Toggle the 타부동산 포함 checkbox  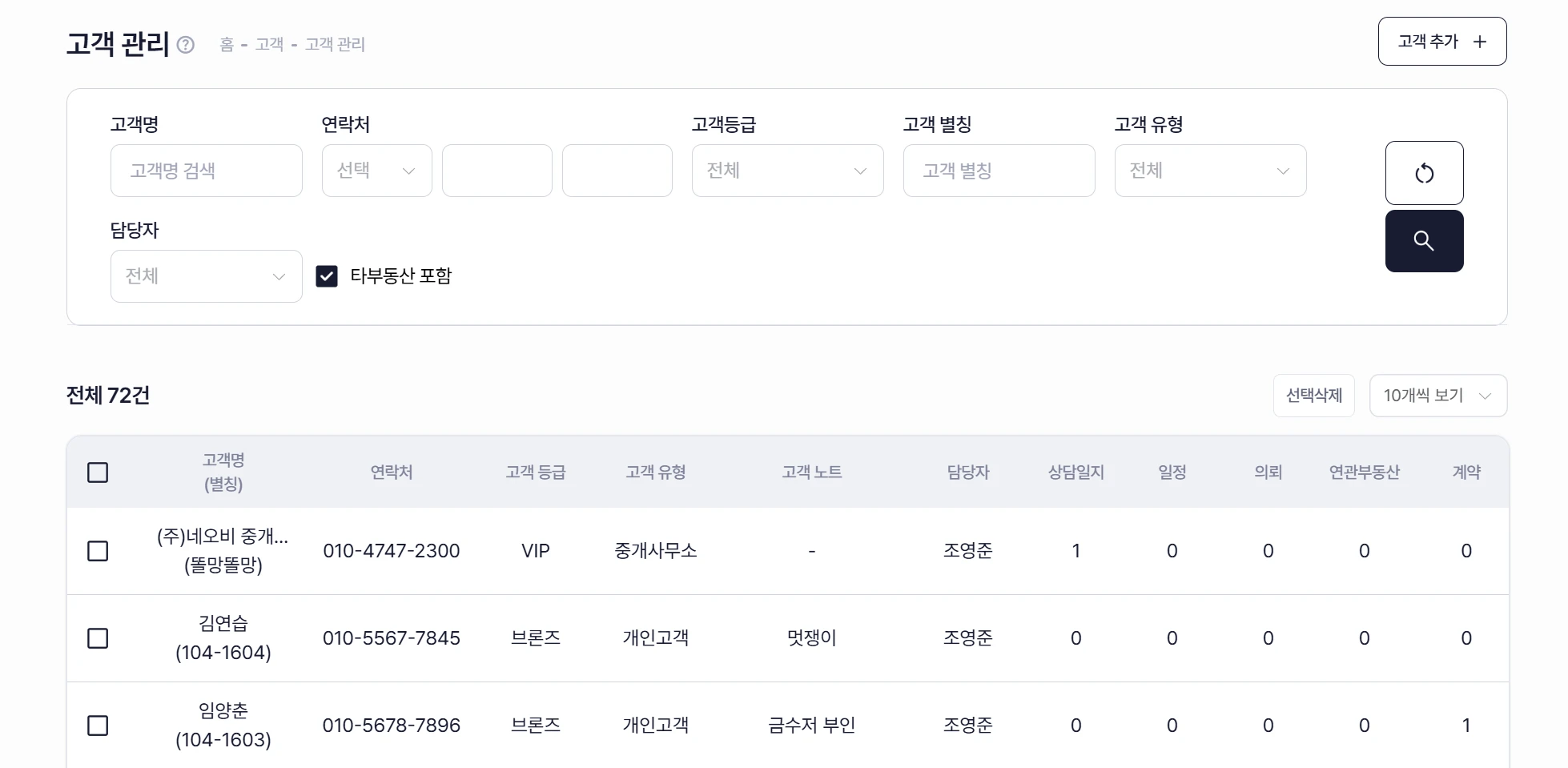pos(327,276)
